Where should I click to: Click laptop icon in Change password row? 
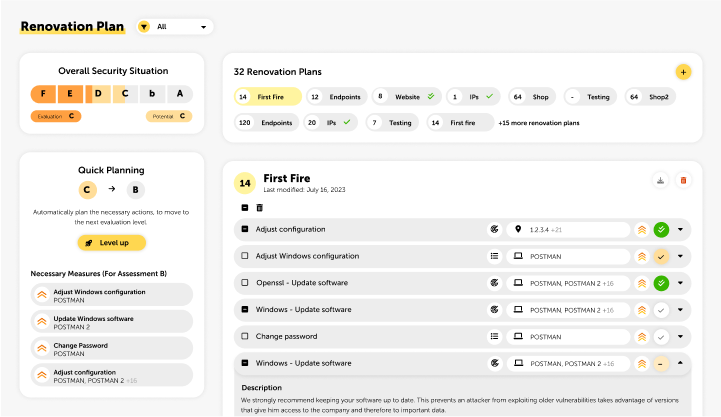click(x=518, y=337)
